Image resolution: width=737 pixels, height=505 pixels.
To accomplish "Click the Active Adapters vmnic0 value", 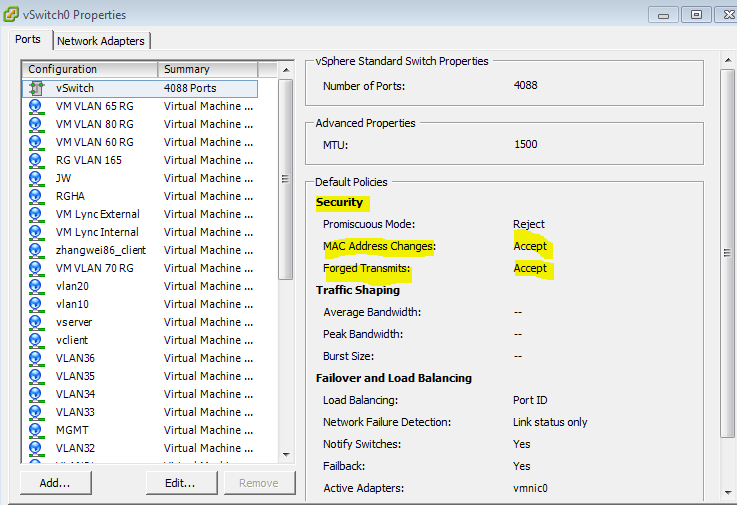I will coord(530,488).
